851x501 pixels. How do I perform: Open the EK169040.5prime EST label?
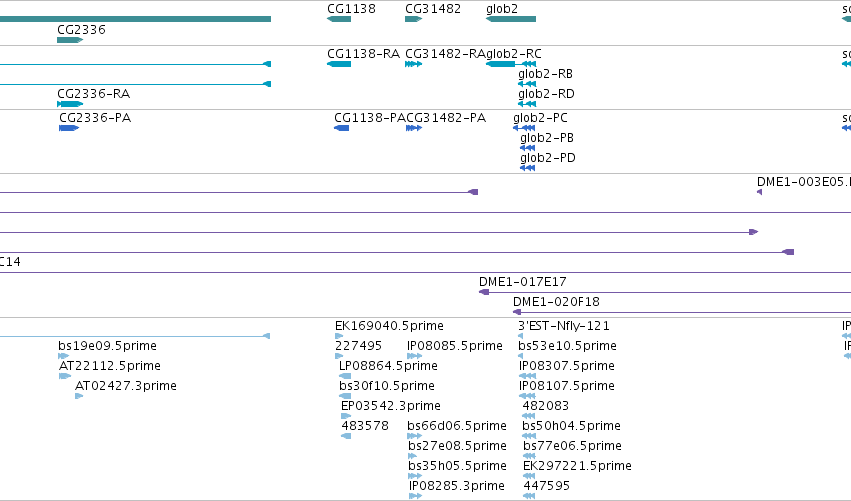[x=389, y=326]
